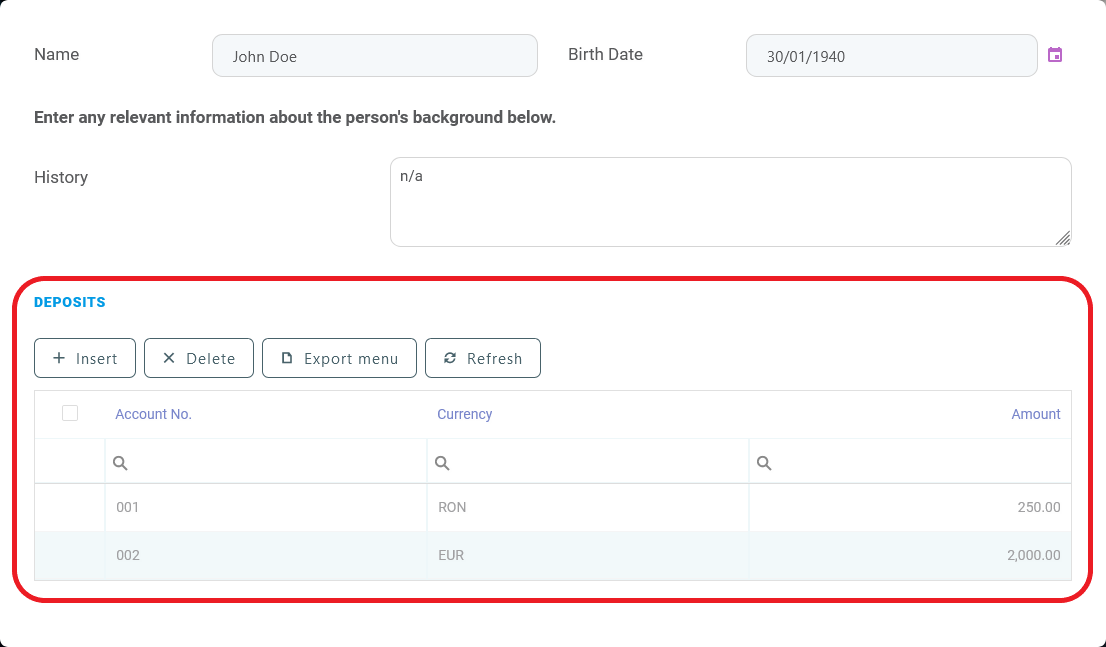The height and width of the screenshot is (647, 1106).
Task: Select the RON deposit row for account 001
Action: [x=400, y=507]
